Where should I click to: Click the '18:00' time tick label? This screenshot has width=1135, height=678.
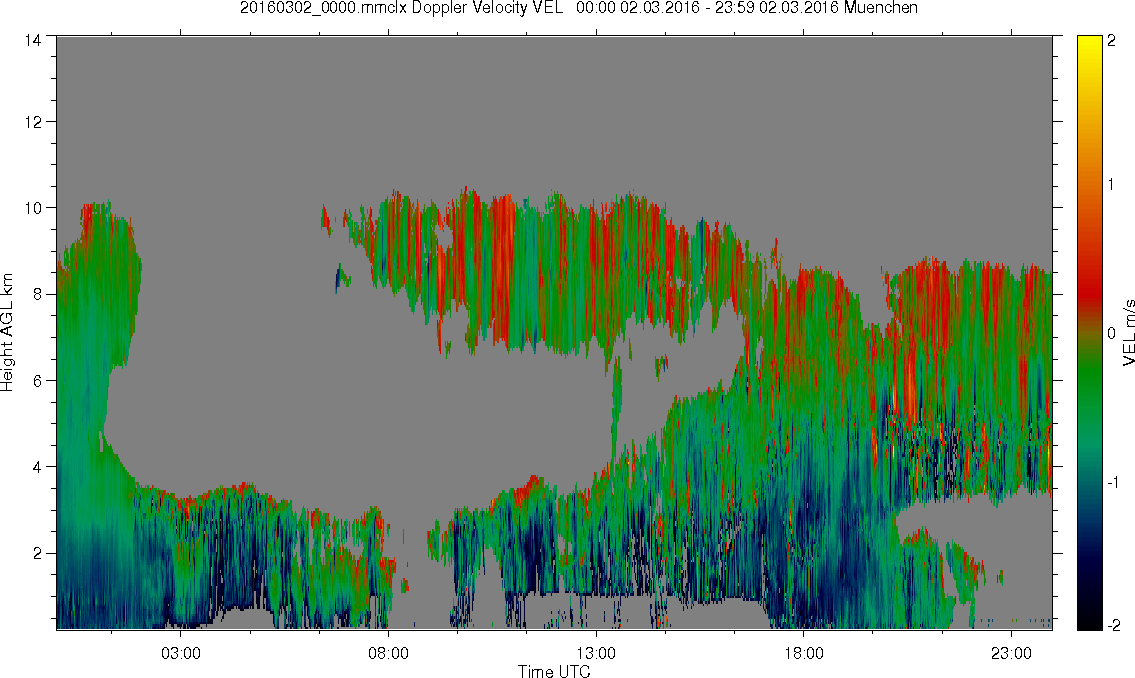pos(804,653)
